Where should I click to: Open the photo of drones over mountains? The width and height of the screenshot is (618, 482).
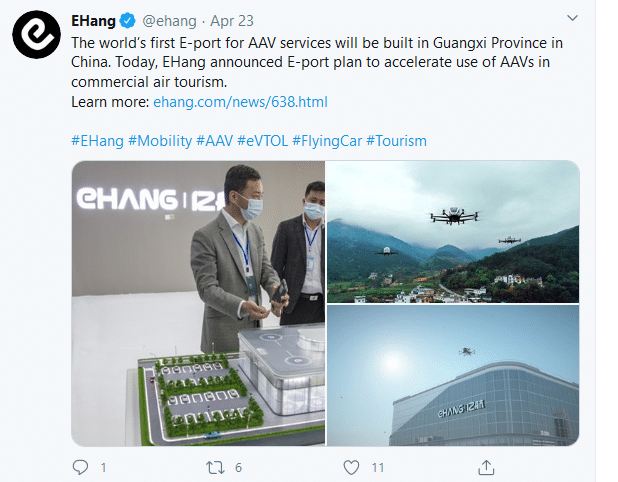click(x=453, y=231)
